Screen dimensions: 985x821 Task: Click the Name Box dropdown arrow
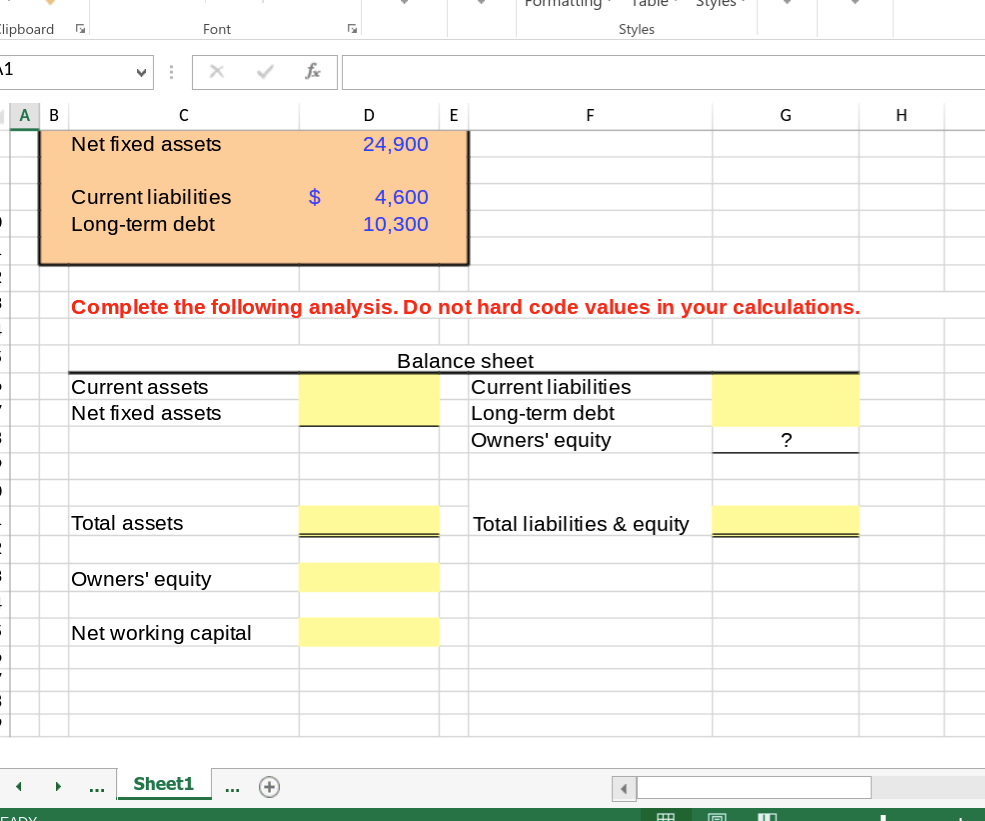142,72
